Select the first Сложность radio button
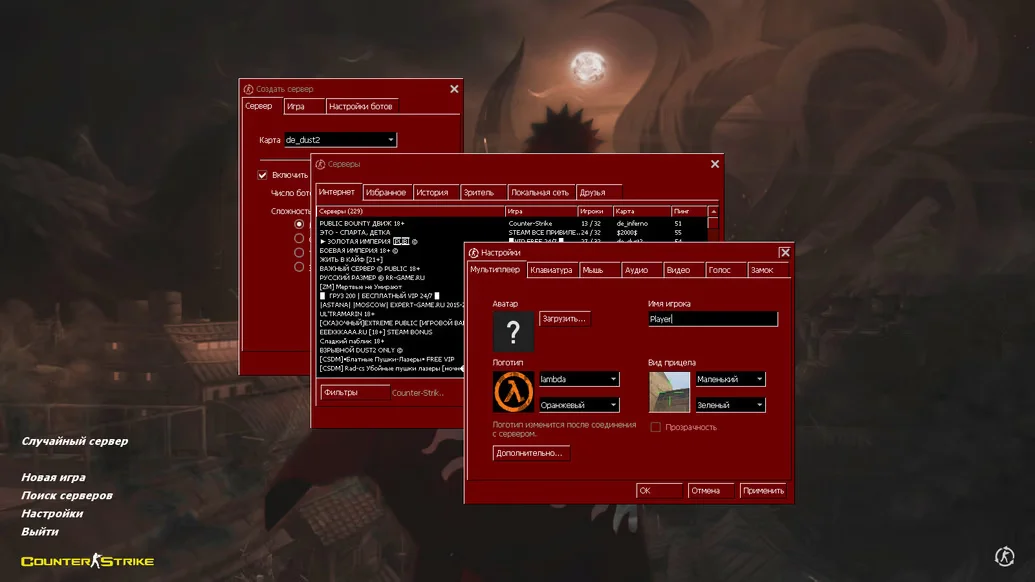 pos(299,225)
